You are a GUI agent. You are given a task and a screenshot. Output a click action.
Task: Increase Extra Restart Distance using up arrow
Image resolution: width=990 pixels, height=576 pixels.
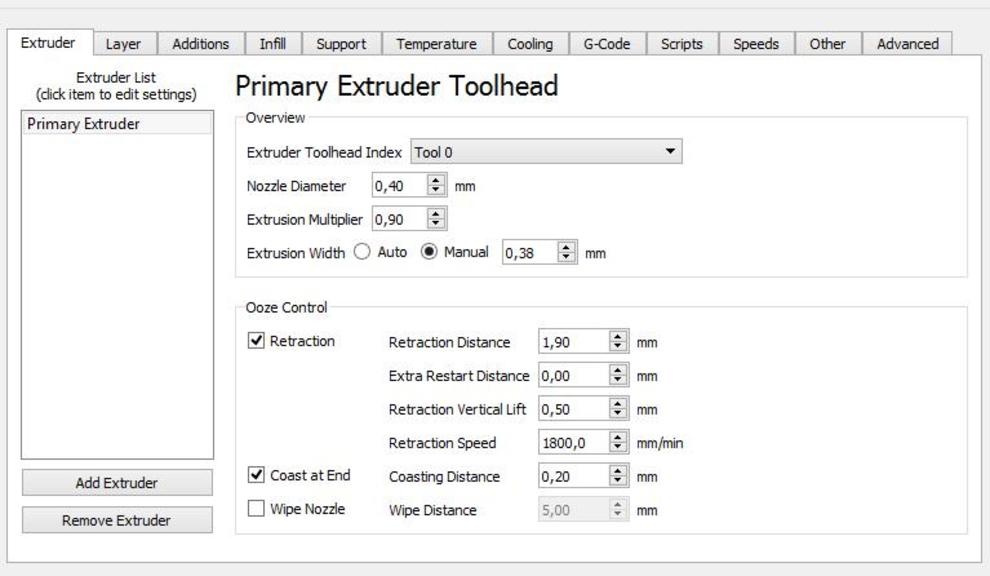(x=618, y=371)
